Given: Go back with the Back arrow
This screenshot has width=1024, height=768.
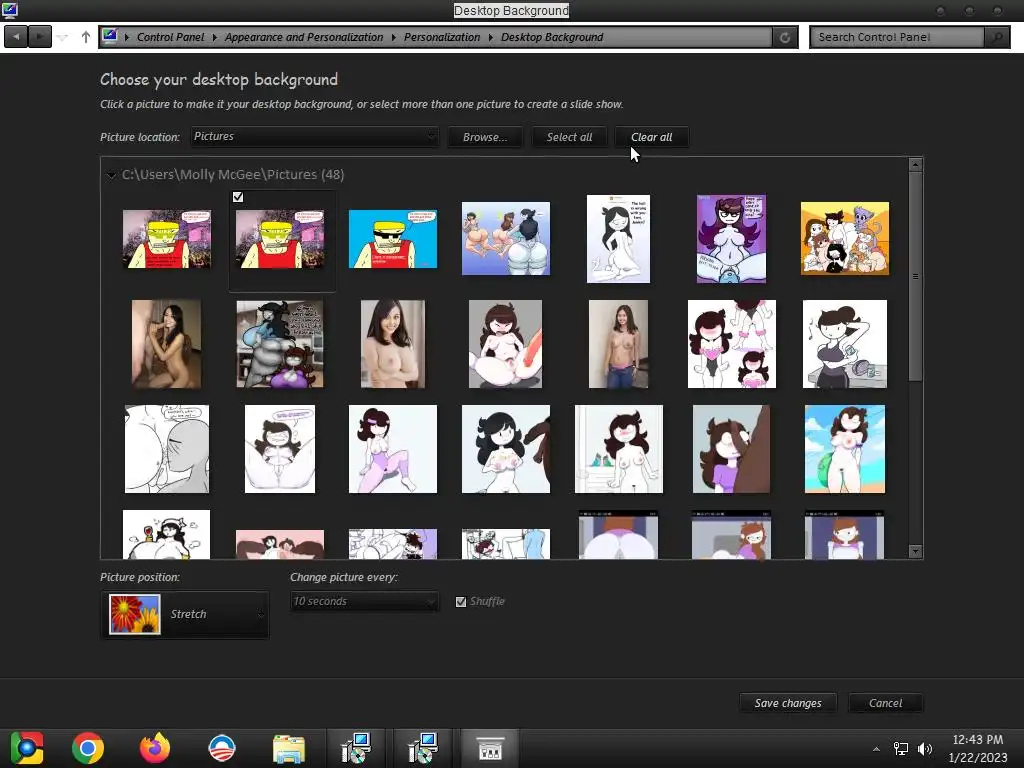Looking at the screenshot, I should point(16,37).
